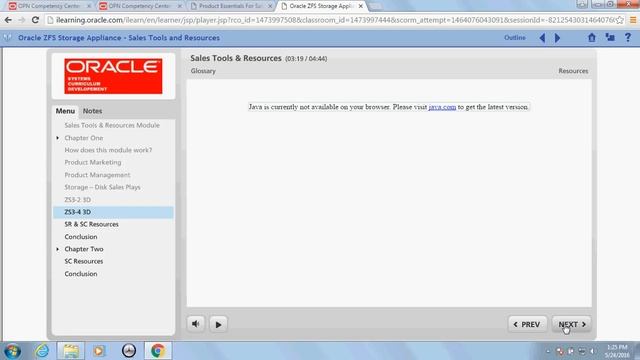Switch to the Product Essentials browser tab
This screenshot has width=640, height=360.
231,6
